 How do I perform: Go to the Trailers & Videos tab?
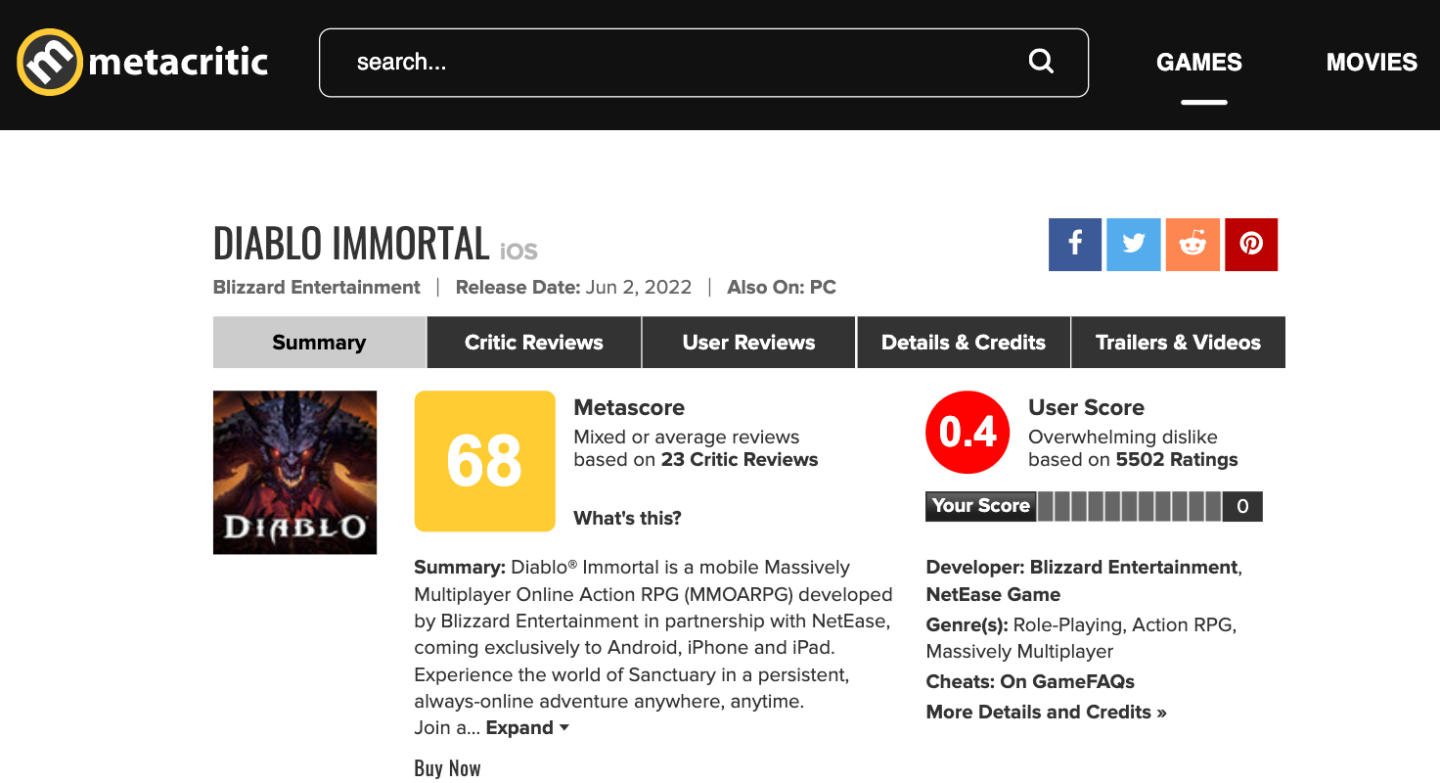[x=1178, y=342]
